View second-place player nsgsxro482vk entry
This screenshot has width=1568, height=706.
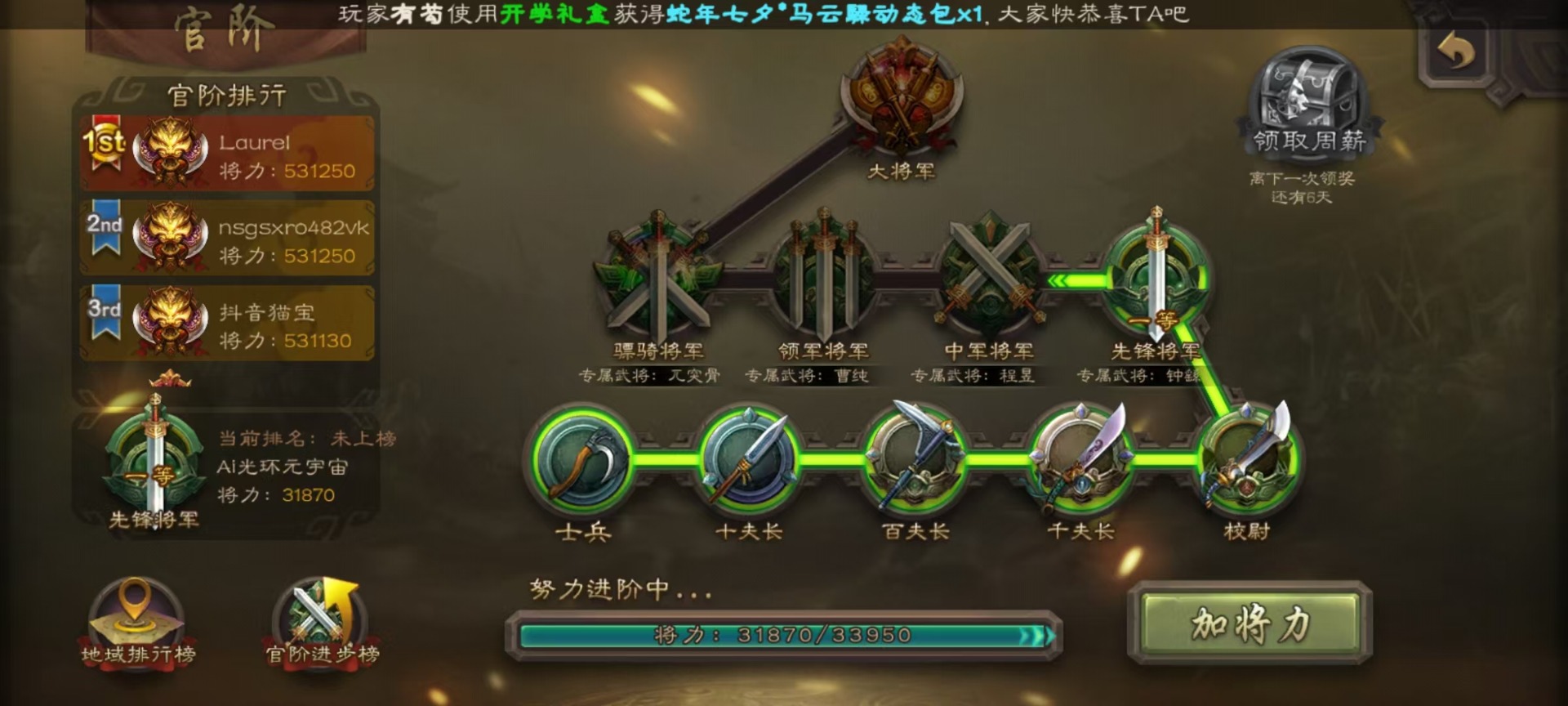click(x=227, y=238)
